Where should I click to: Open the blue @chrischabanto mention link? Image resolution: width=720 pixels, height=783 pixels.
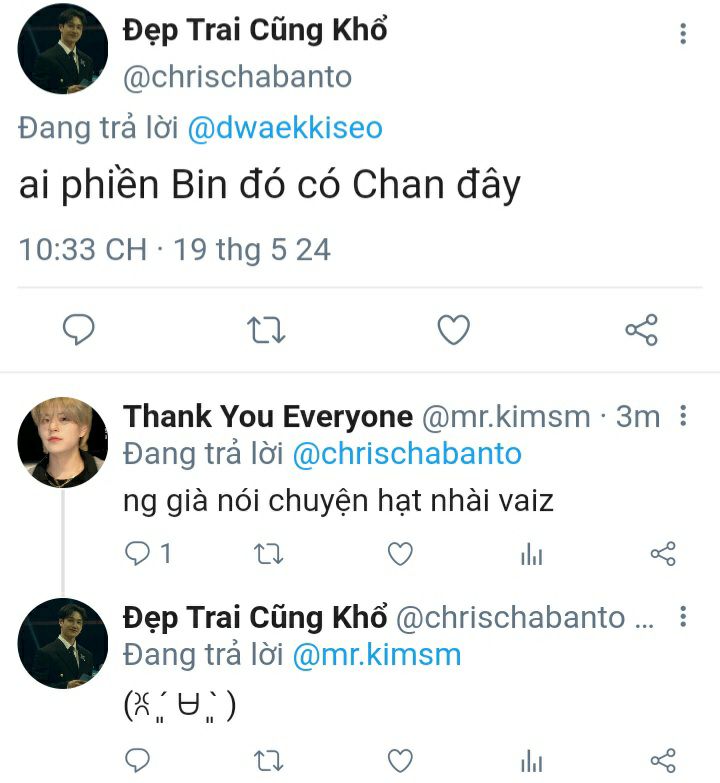pyautogui.click(x=407, y=453)
